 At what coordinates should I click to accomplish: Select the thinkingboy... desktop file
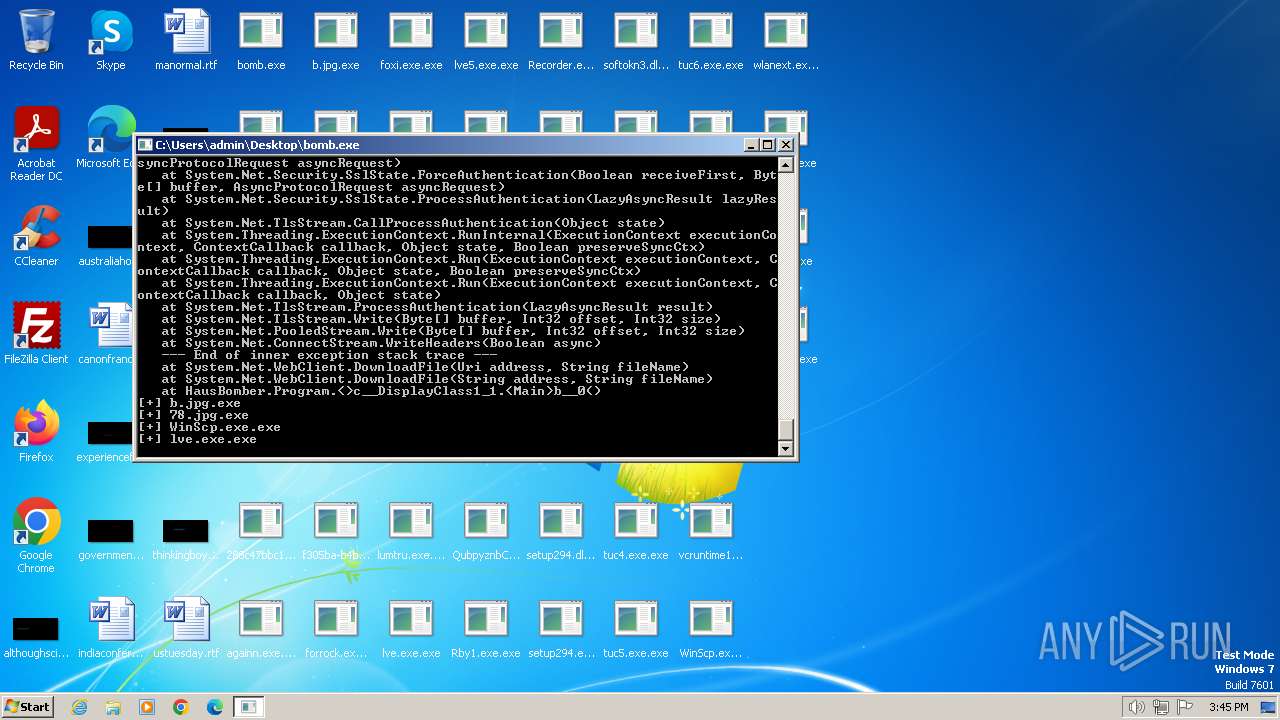186,537
